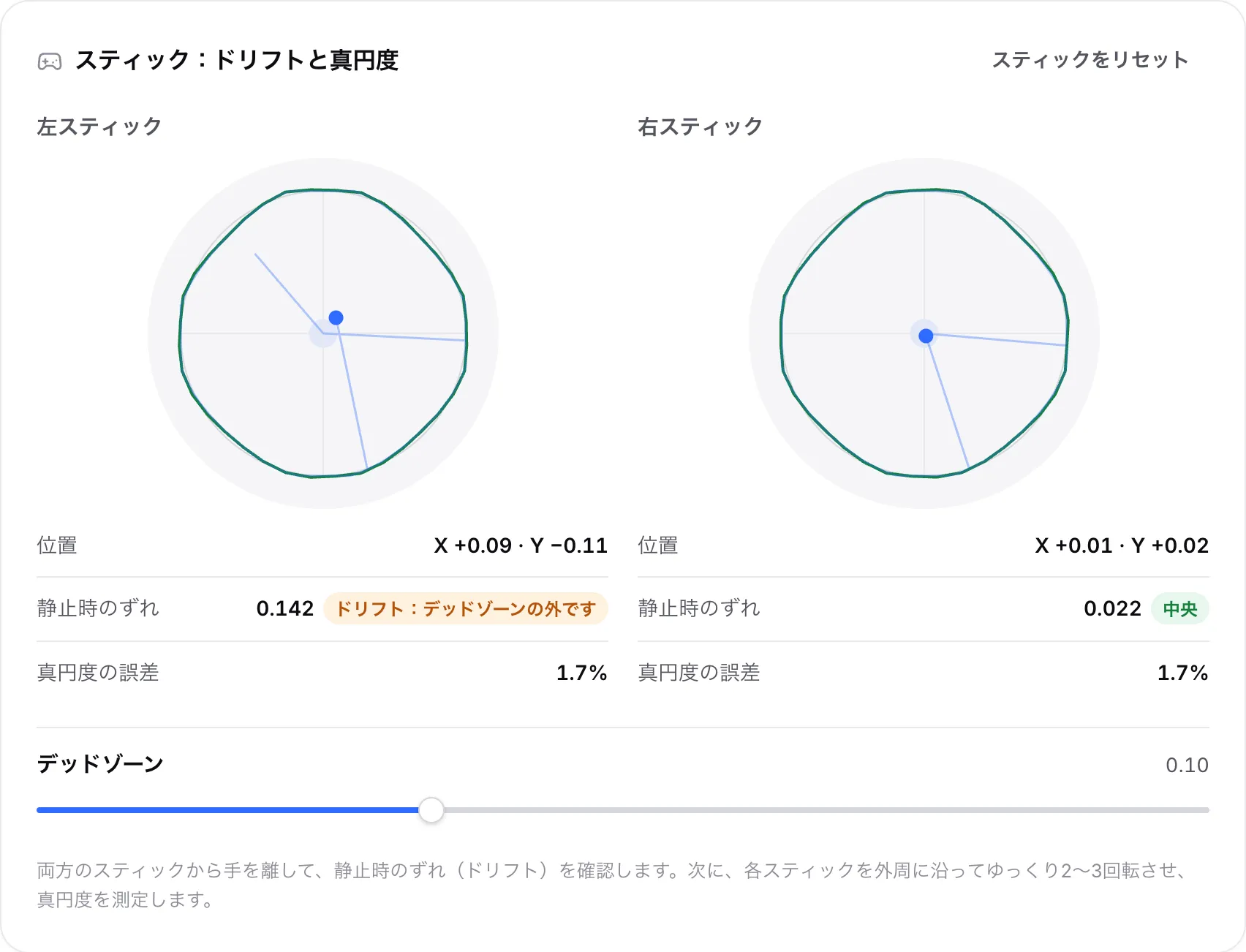Click the デッドゾーン heading
The width and height of the screenshot is (1246, 952).
(x=100, y=764)
